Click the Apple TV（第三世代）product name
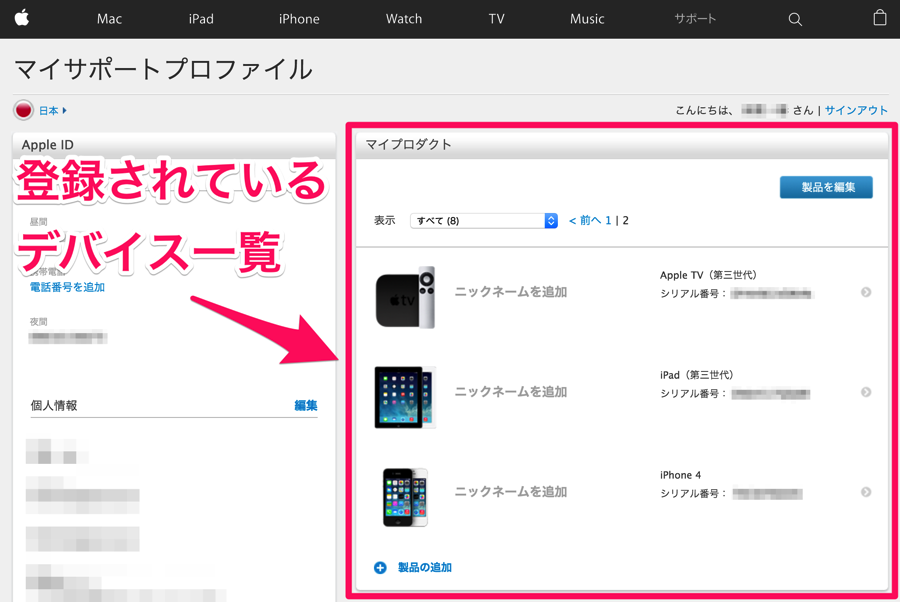This screenshot has height=602, width=900. click(x=708, y=275)
